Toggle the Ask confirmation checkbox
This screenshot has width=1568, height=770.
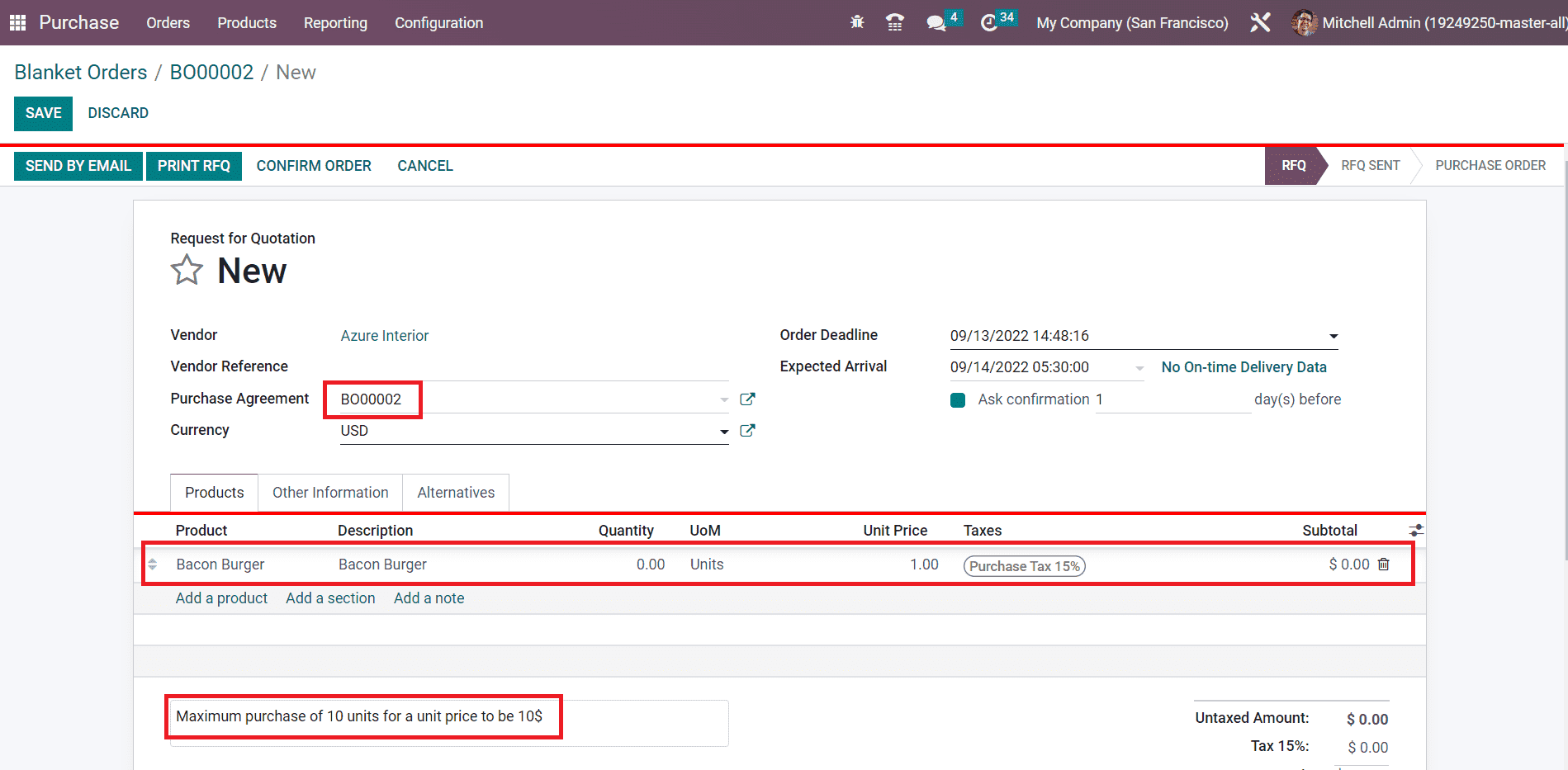click(958, 400)
